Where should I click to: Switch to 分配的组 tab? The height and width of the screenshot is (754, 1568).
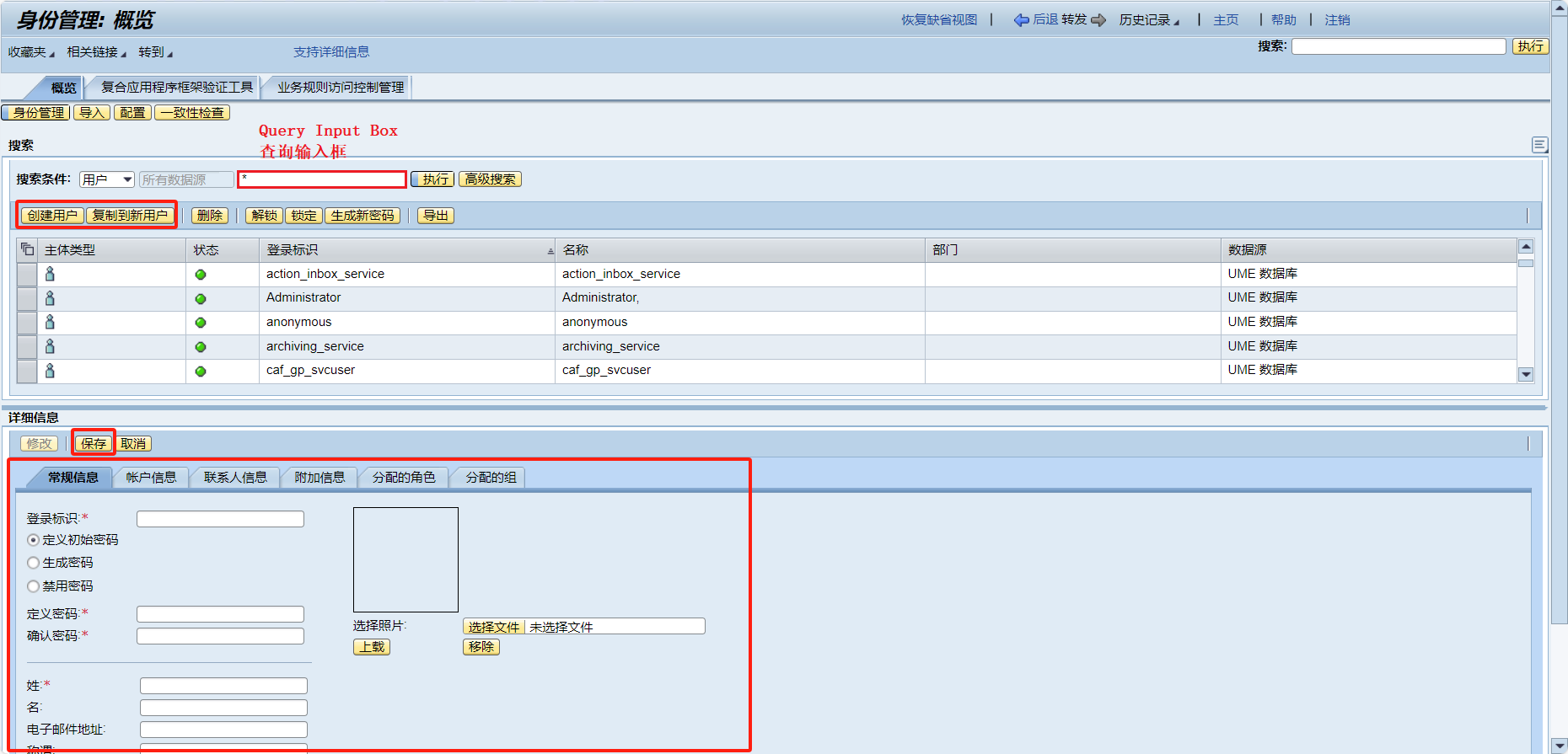click(491, 478)
